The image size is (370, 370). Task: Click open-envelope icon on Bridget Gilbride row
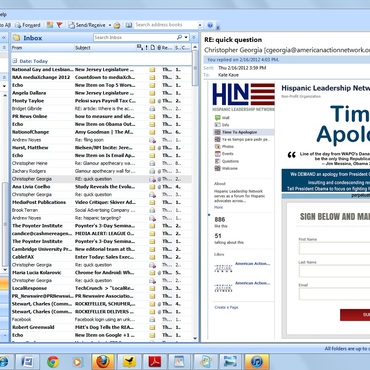click(152, 108)
